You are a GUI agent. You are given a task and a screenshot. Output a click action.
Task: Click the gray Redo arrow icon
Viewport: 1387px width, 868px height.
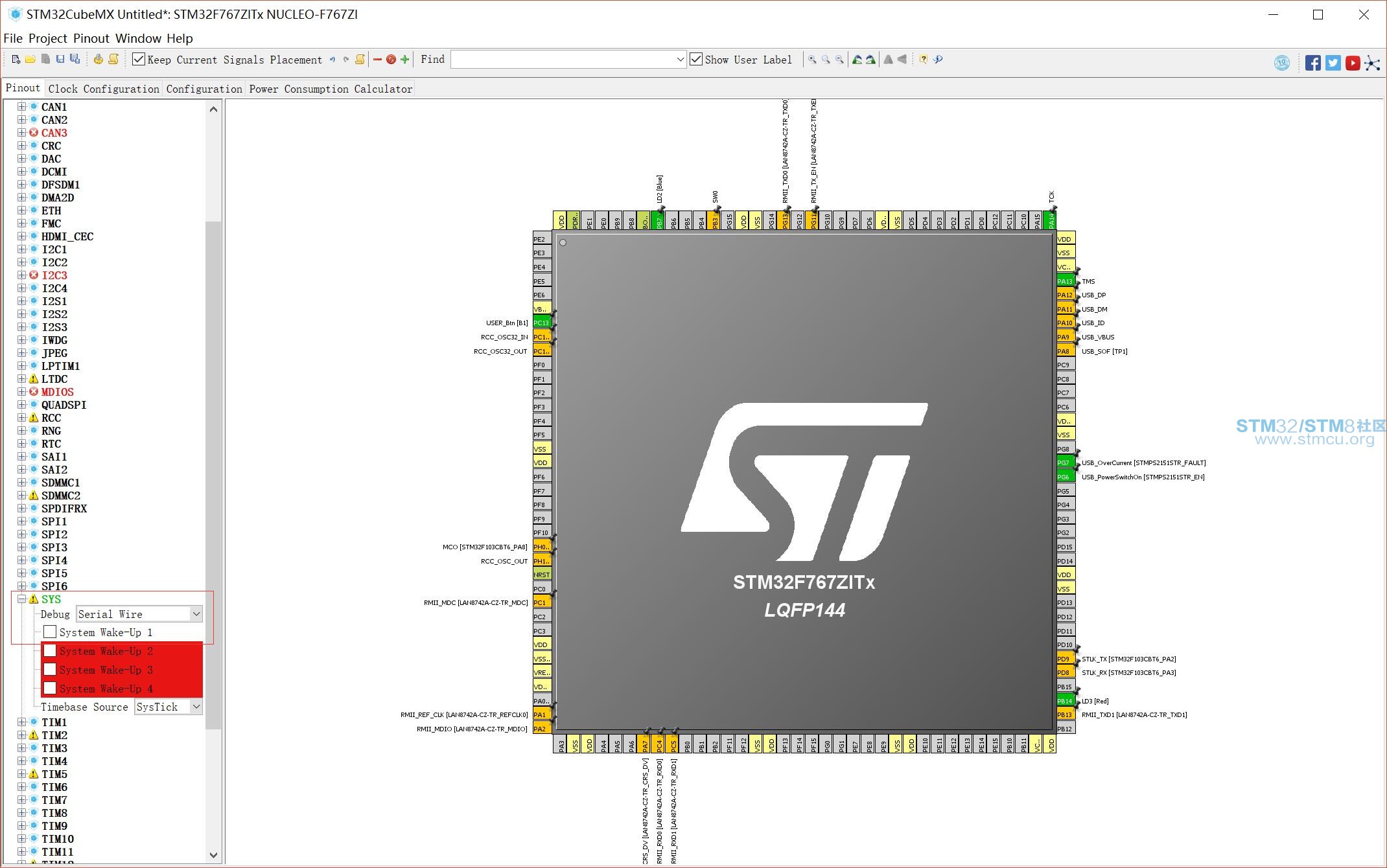pos(345,60)
